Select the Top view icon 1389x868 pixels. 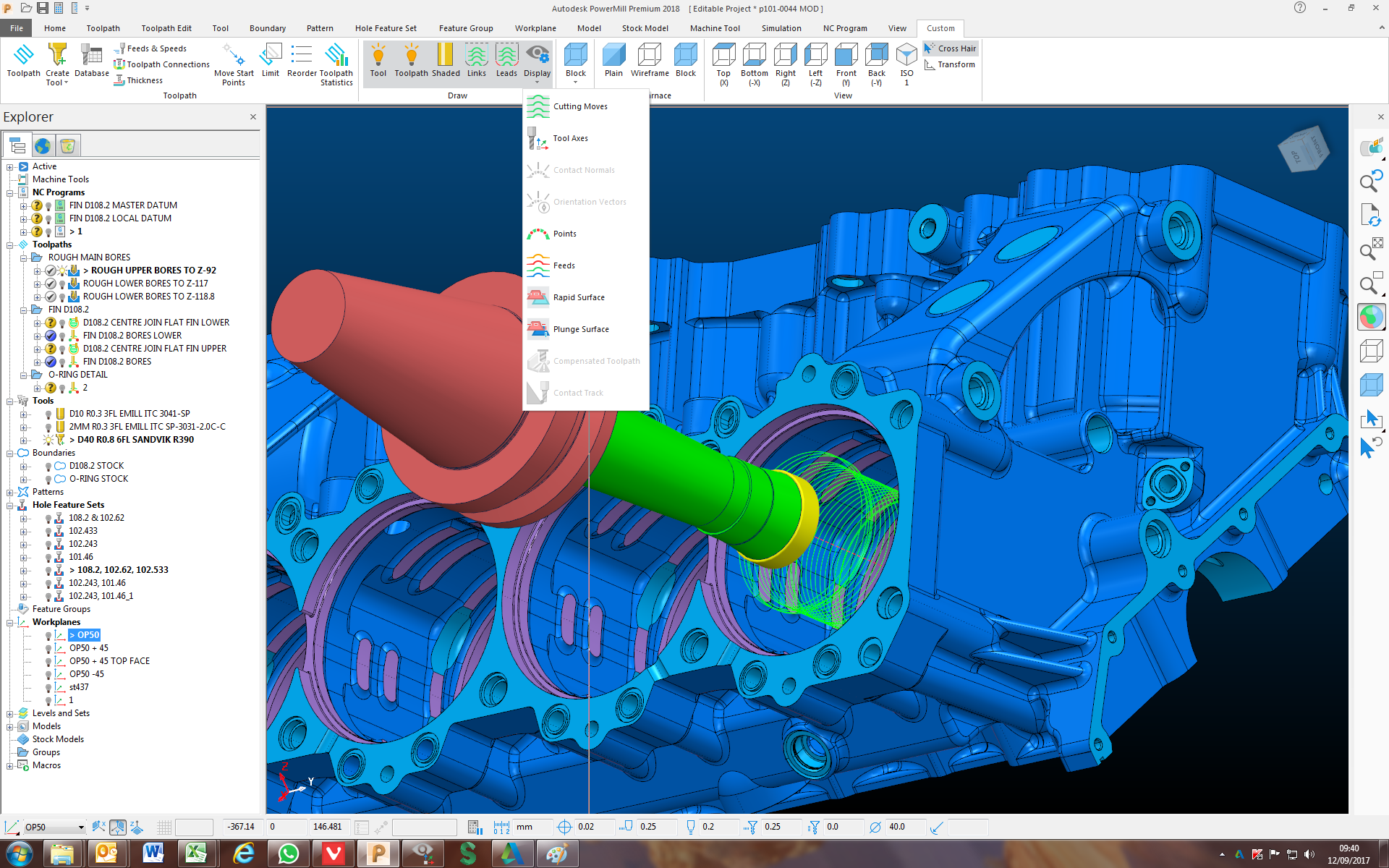[723, 55]
